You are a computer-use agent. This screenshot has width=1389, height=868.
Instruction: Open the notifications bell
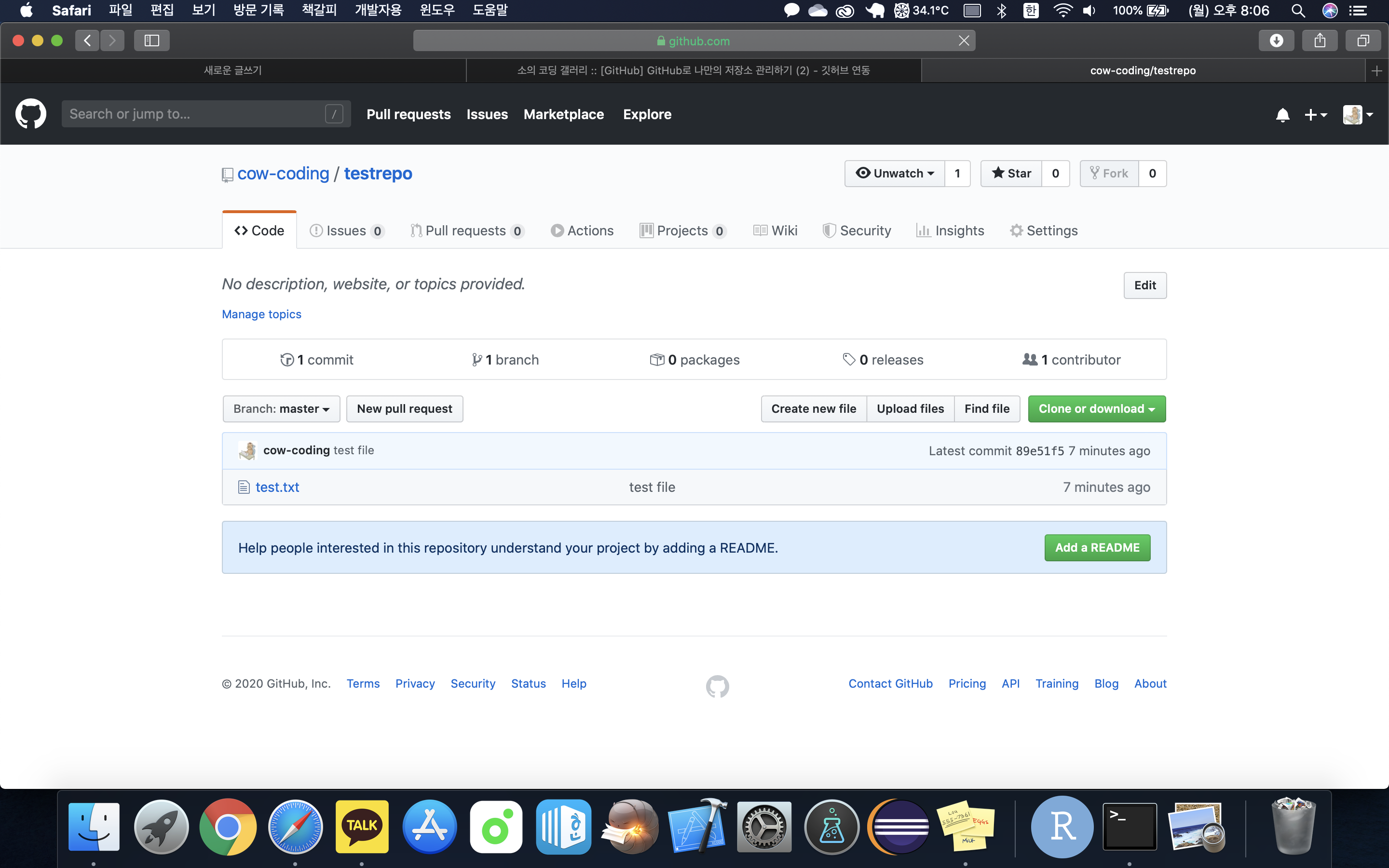(1282, 115)
